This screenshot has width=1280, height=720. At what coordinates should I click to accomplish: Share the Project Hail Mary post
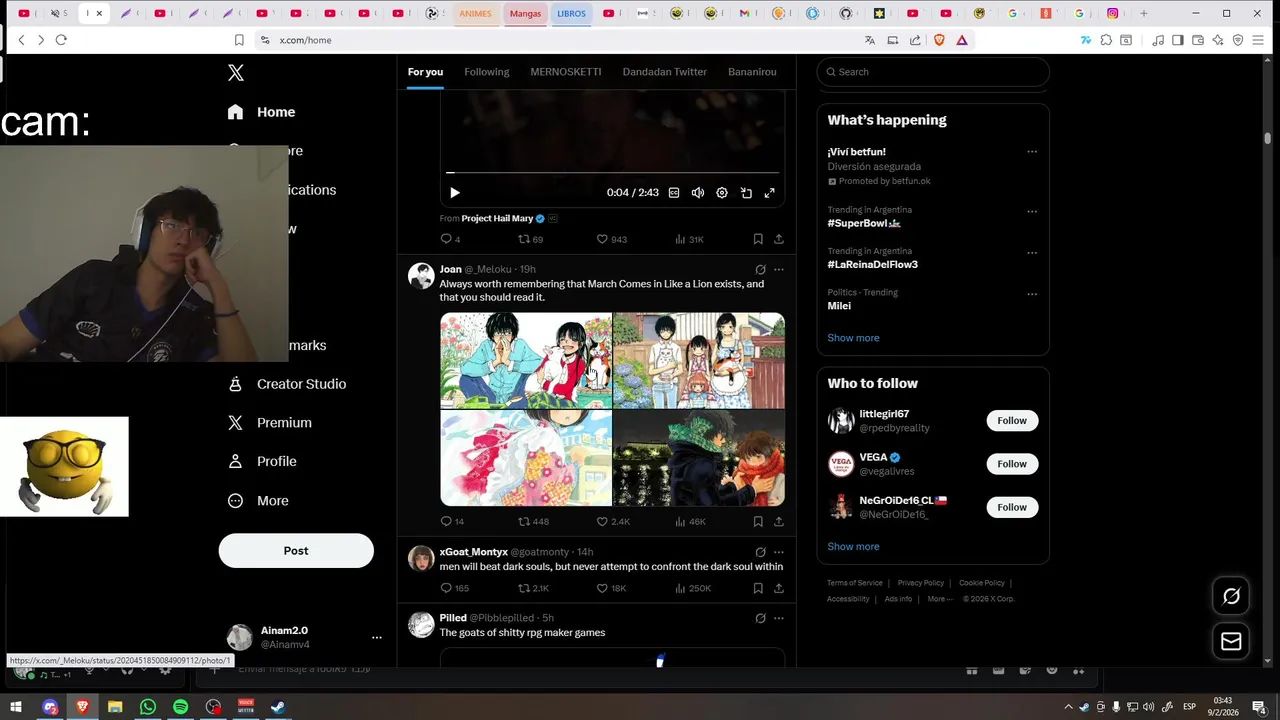tap(779, 239)
